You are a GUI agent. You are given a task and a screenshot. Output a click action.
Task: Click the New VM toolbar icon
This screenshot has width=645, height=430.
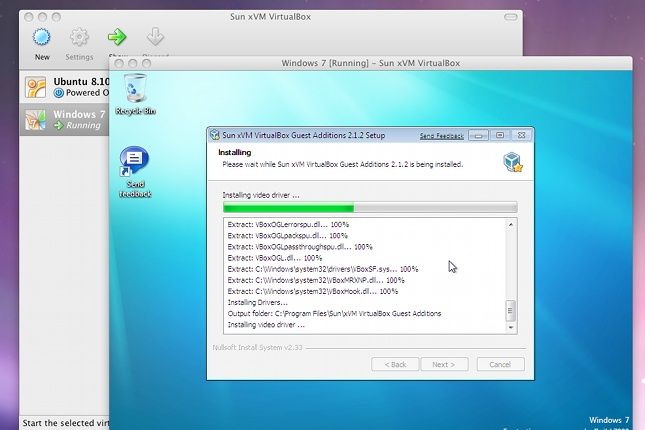click(x=42, y=37)
